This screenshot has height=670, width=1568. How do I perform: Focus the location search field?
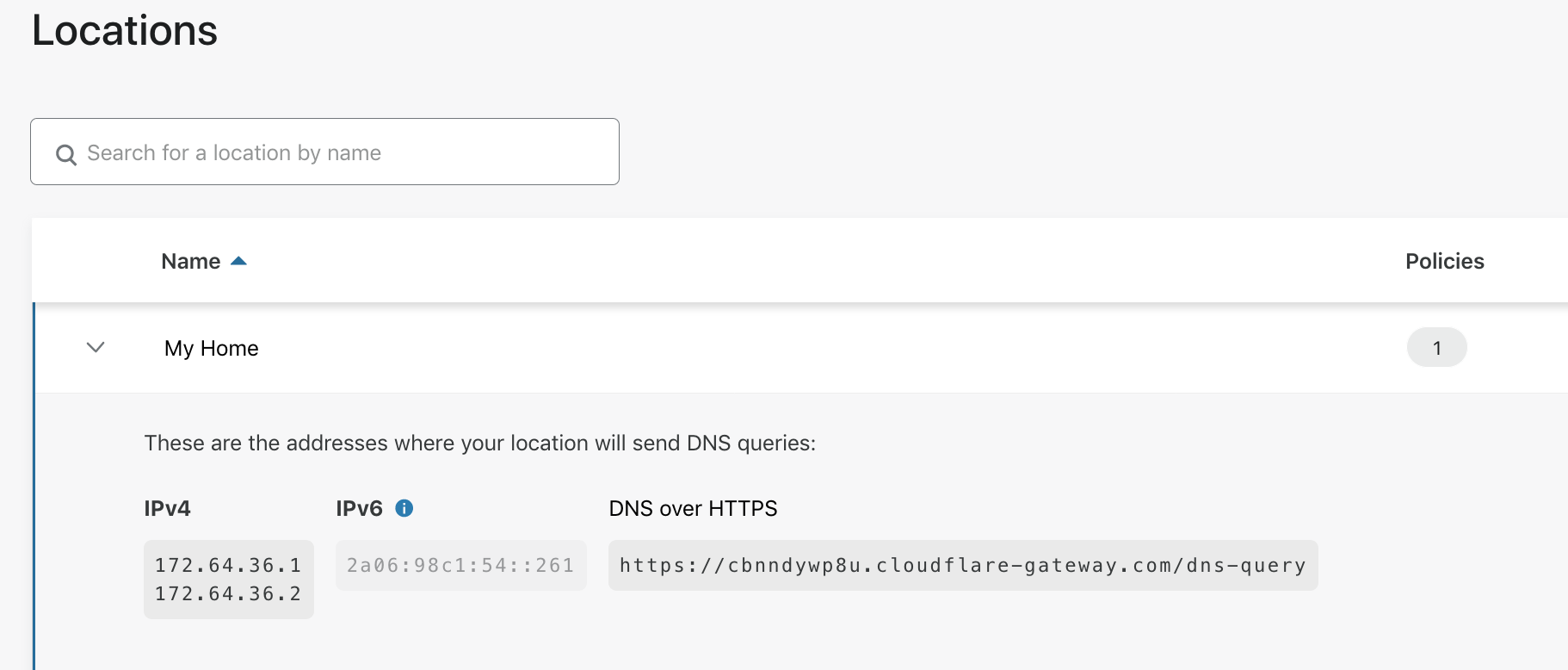(324, 152)
